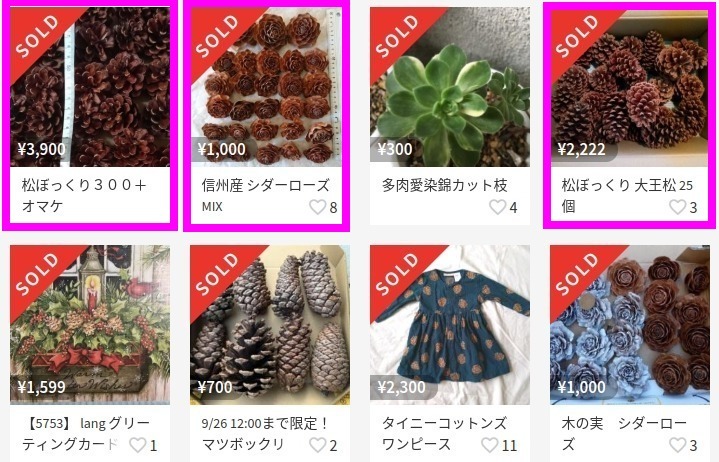Open the ¥2,222 pine cones box photo
This screenshot has width=719, height=462.
pyautogui.click(x=630, y=87)
